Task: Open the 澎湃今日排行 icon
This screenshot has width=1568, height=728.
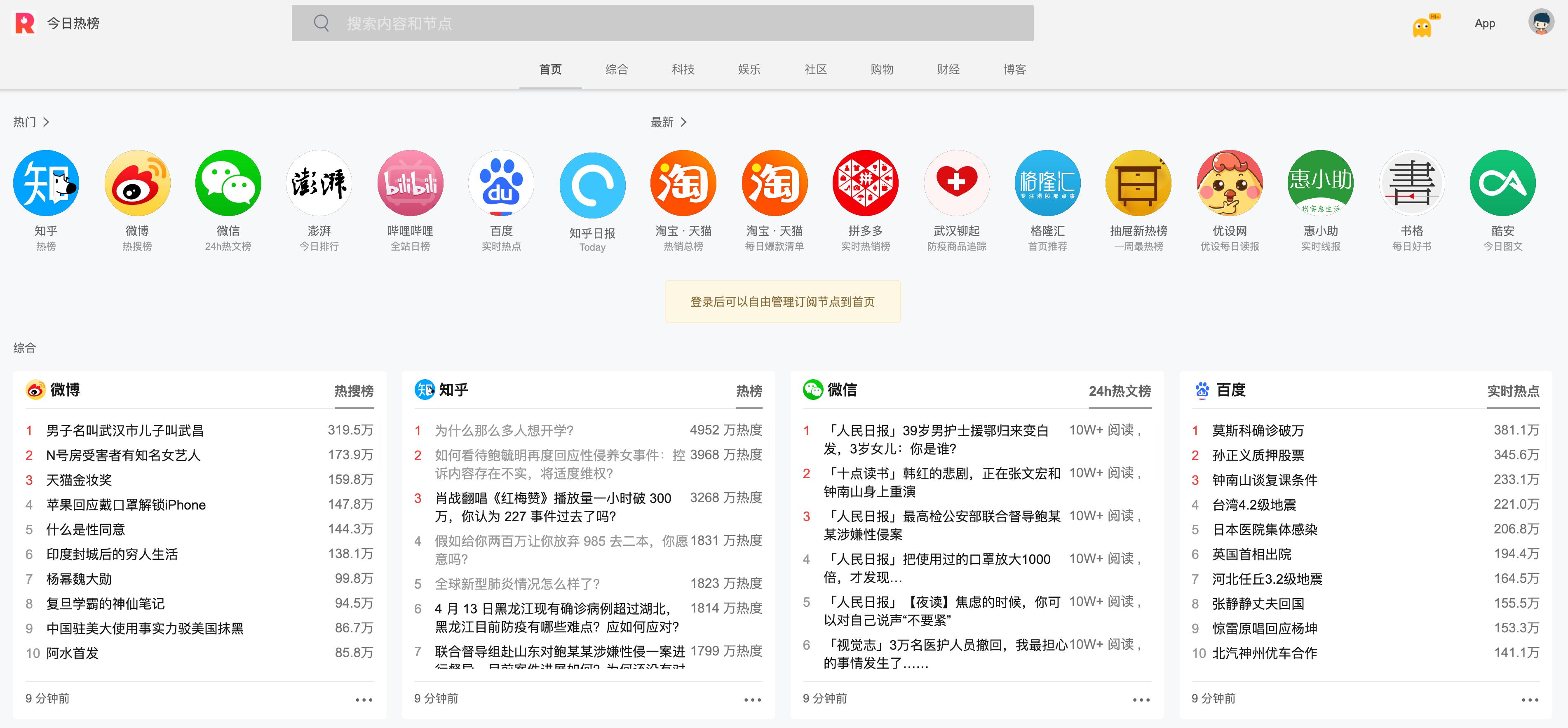Action: pyautogui.click(x=318, y=182)
